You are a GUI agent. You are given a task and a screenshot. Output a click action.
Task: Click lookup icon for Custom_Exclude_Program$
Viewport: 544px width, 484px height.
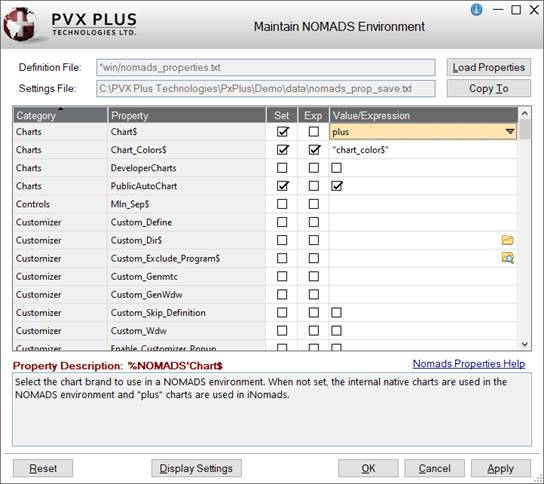pyautogui.click(x=508, y=258)
